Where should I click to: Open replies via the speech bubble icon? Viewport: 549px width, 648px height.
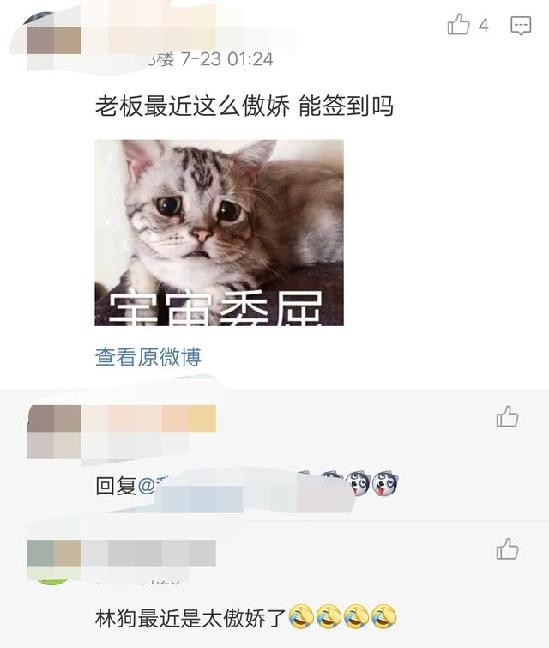(520, 26)
